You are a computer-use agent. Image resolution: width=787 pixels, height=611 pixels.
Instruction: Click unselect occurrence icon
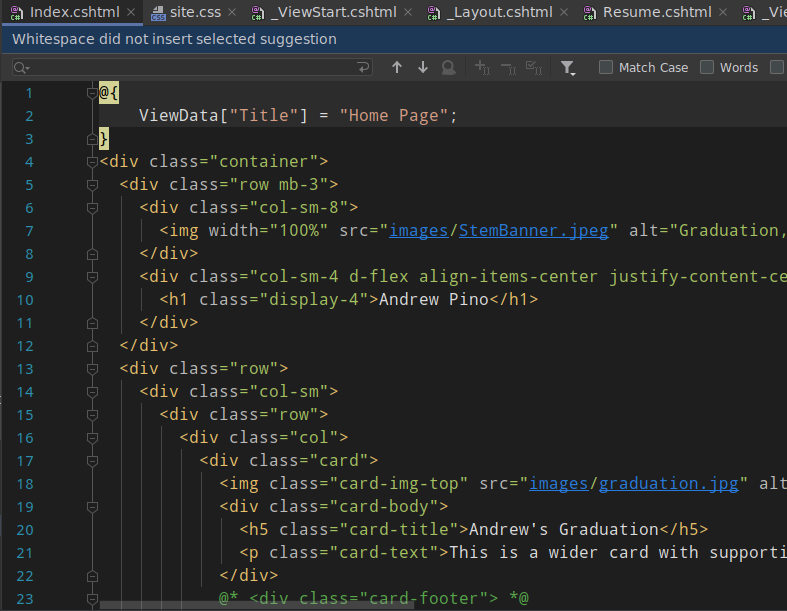508,67
